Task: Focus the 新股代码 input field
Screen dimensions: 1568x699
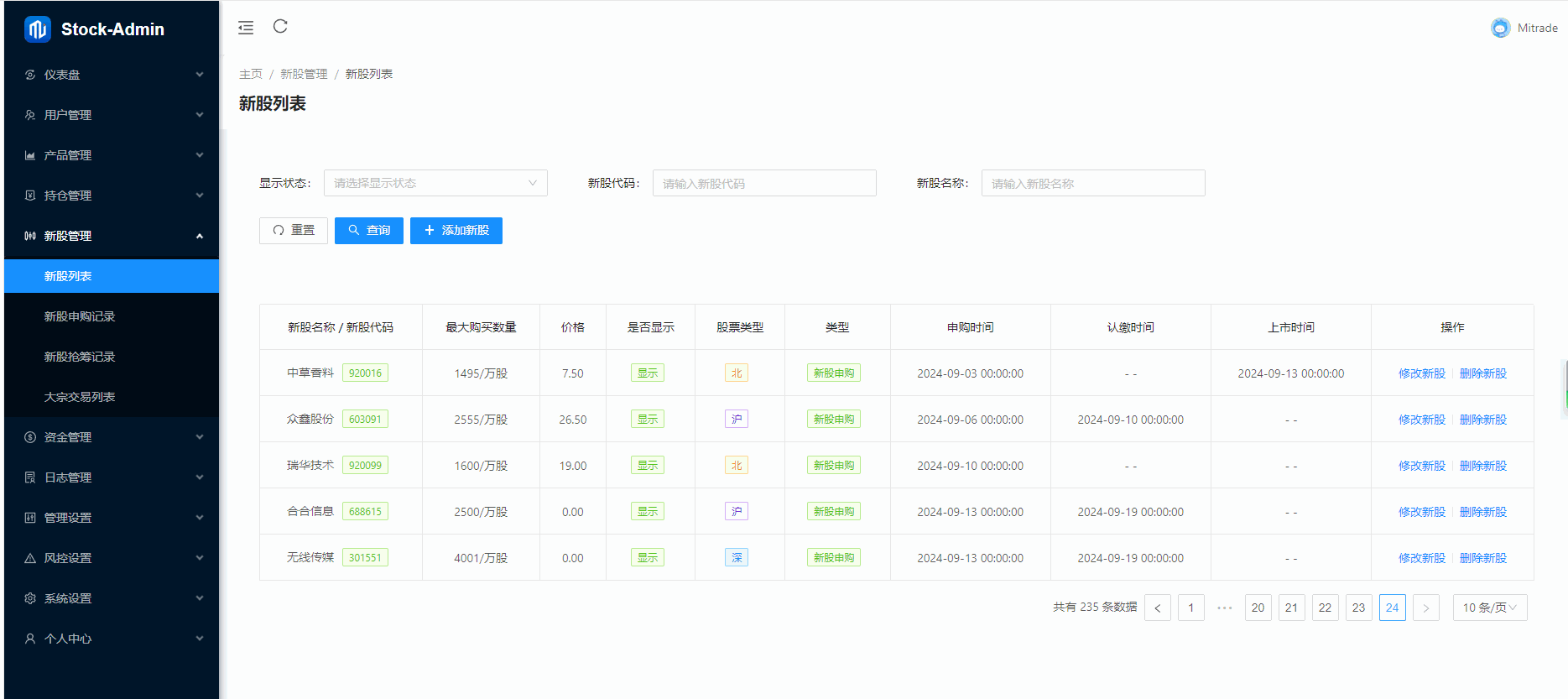Action: coord(763,183)
